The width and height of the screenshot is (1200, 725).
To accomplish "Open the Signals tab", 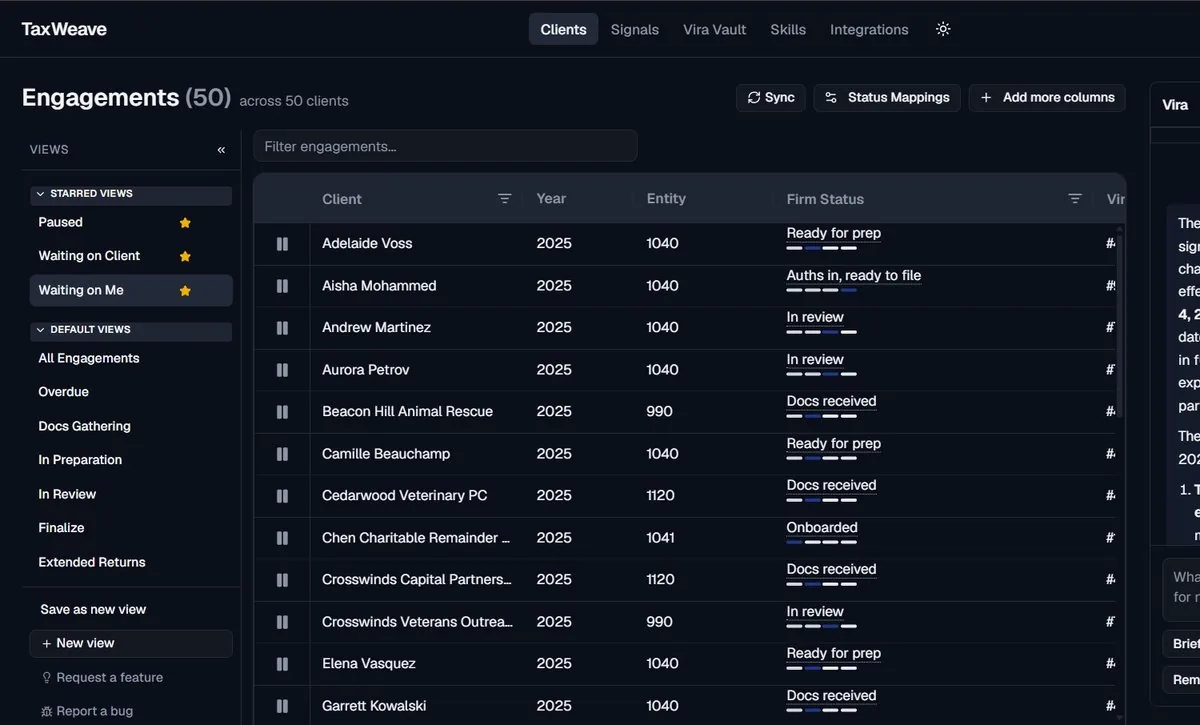I will [634, 29].
